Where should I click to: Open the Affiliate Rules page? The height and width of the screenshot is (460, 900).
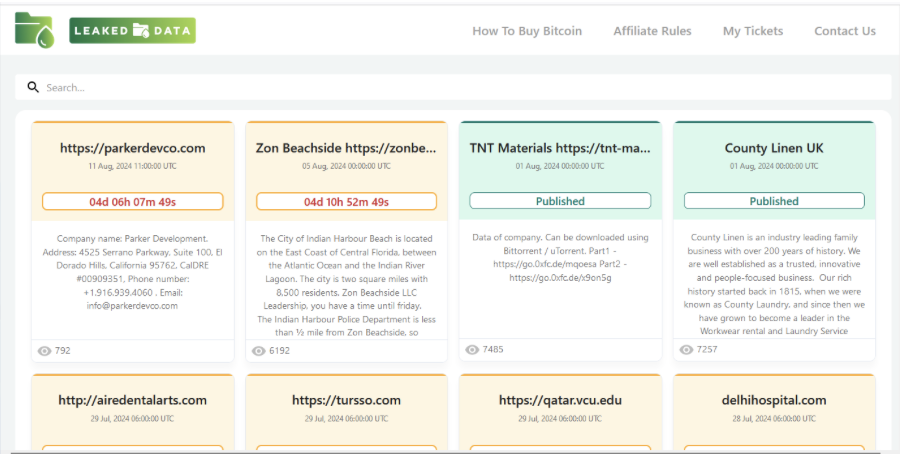[652, 31]
